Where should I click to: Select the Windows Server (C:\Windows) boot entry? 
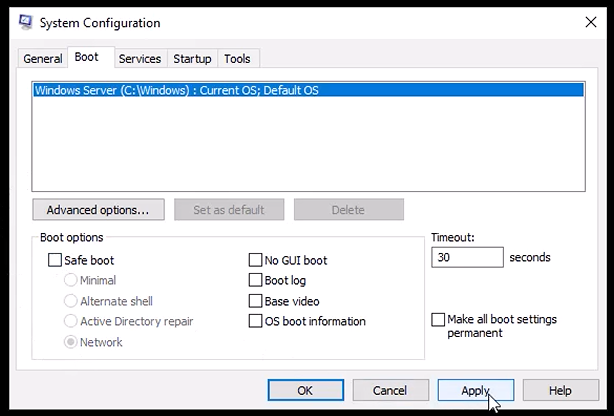[x=309, y=90]
